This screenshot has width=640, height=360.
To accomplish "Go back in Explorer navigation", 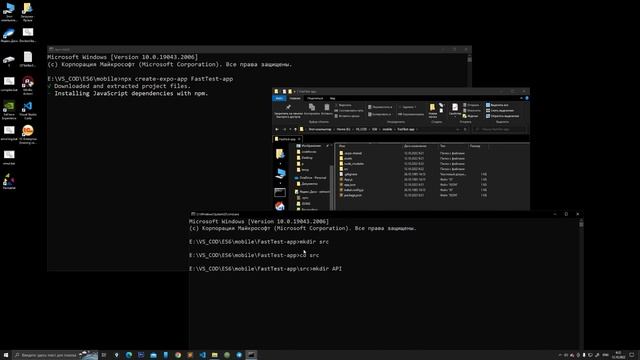I will click(277, 129).
